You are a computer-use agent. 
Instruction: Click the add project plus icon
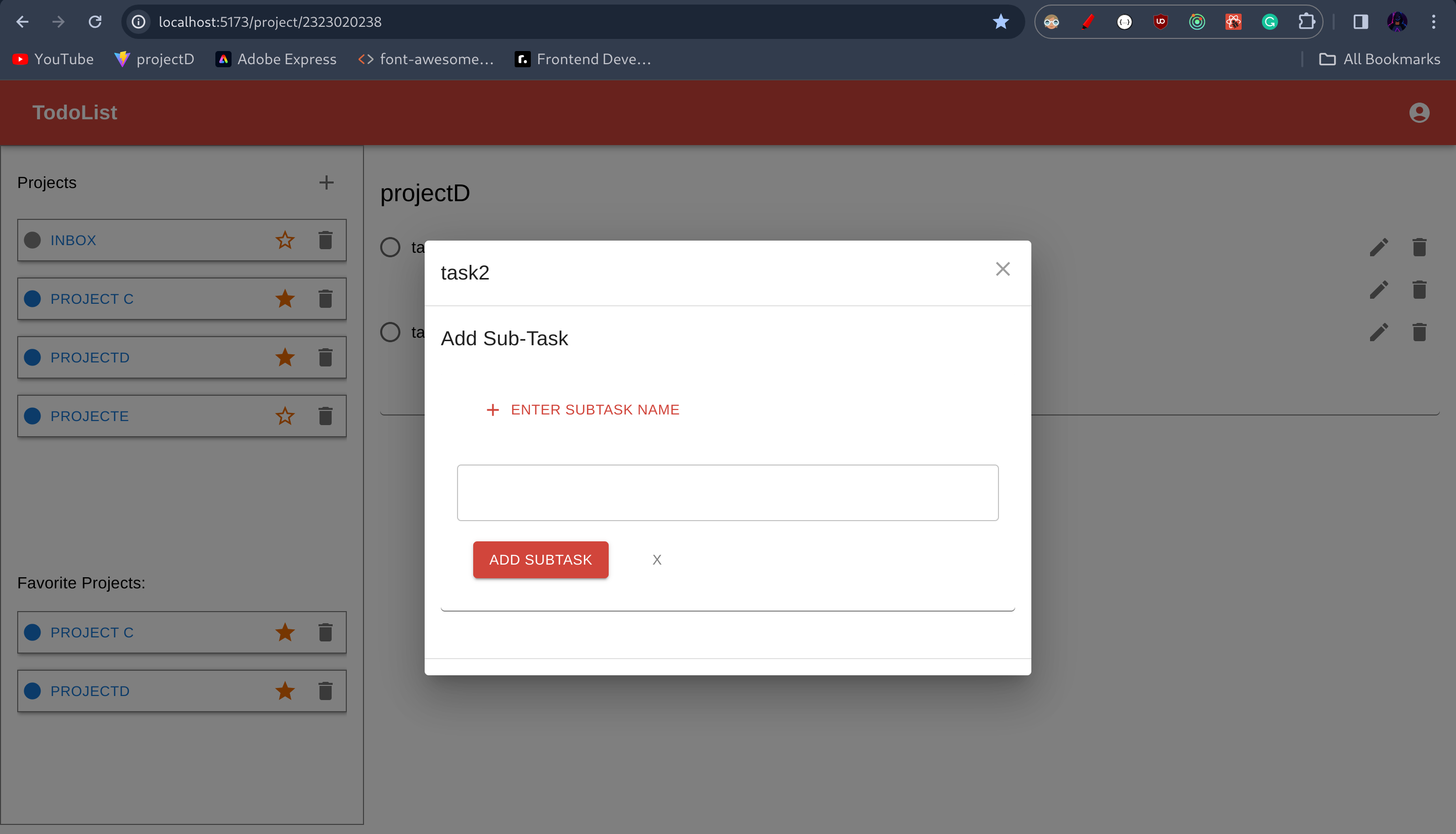click(326, 182)
